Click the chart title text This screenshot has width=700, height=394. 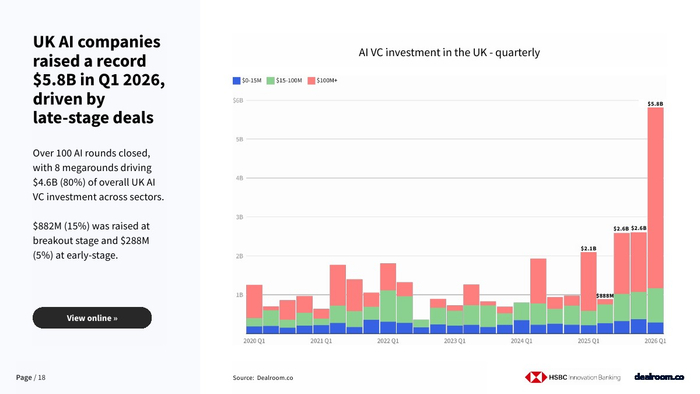pos(449,53)
